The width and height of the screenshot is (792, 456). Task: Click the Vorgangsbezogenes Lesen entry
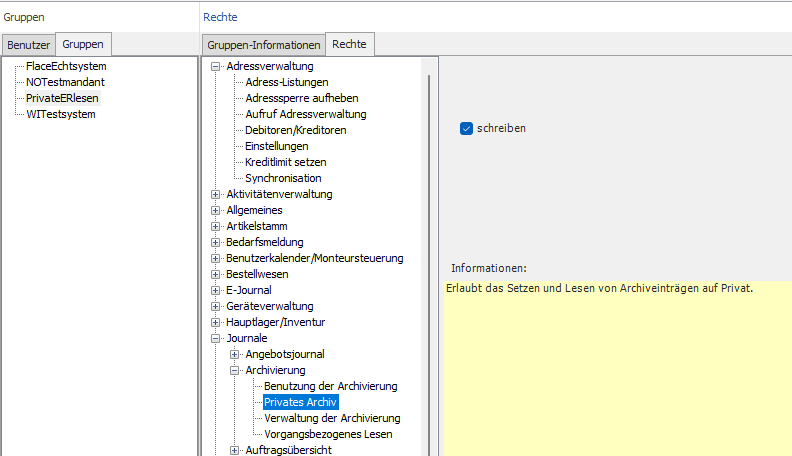[328, 434]
